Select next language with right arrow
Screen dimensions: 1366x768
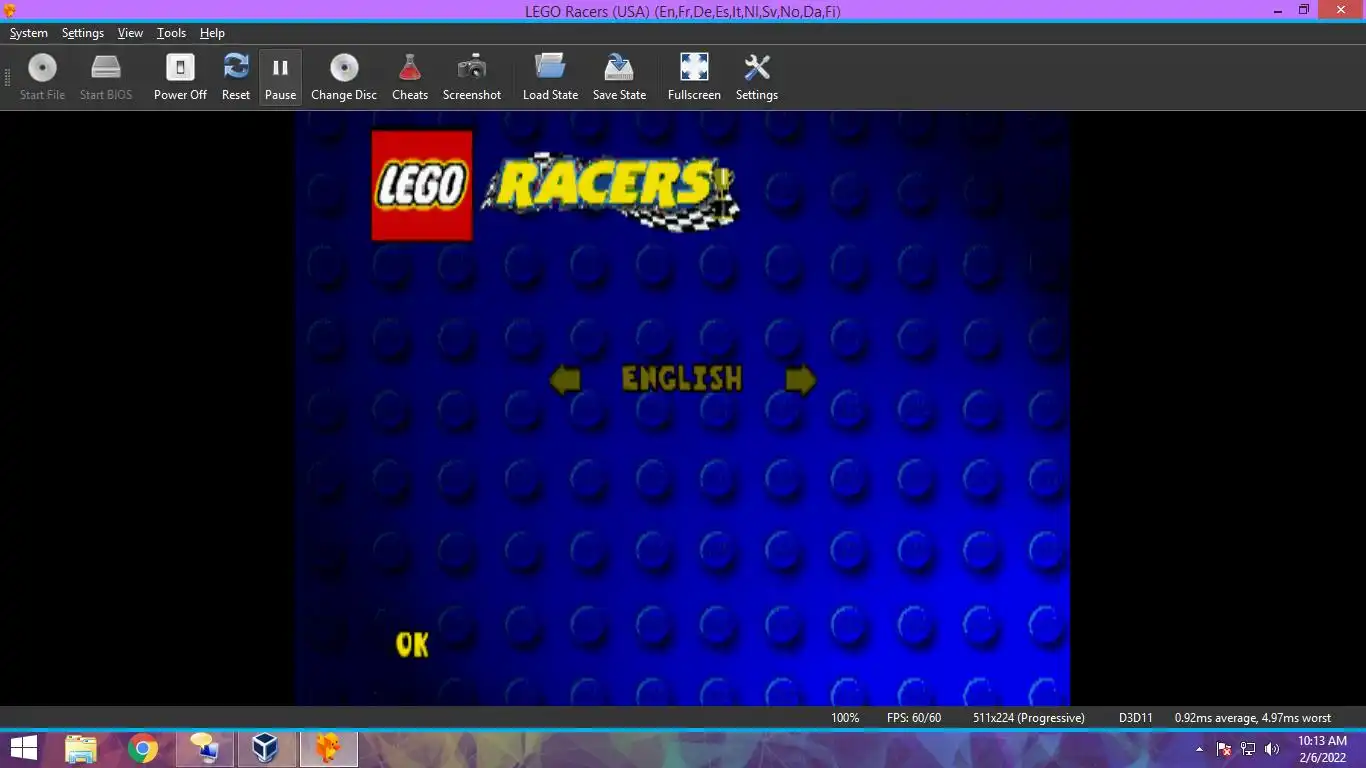pos(801,380)
